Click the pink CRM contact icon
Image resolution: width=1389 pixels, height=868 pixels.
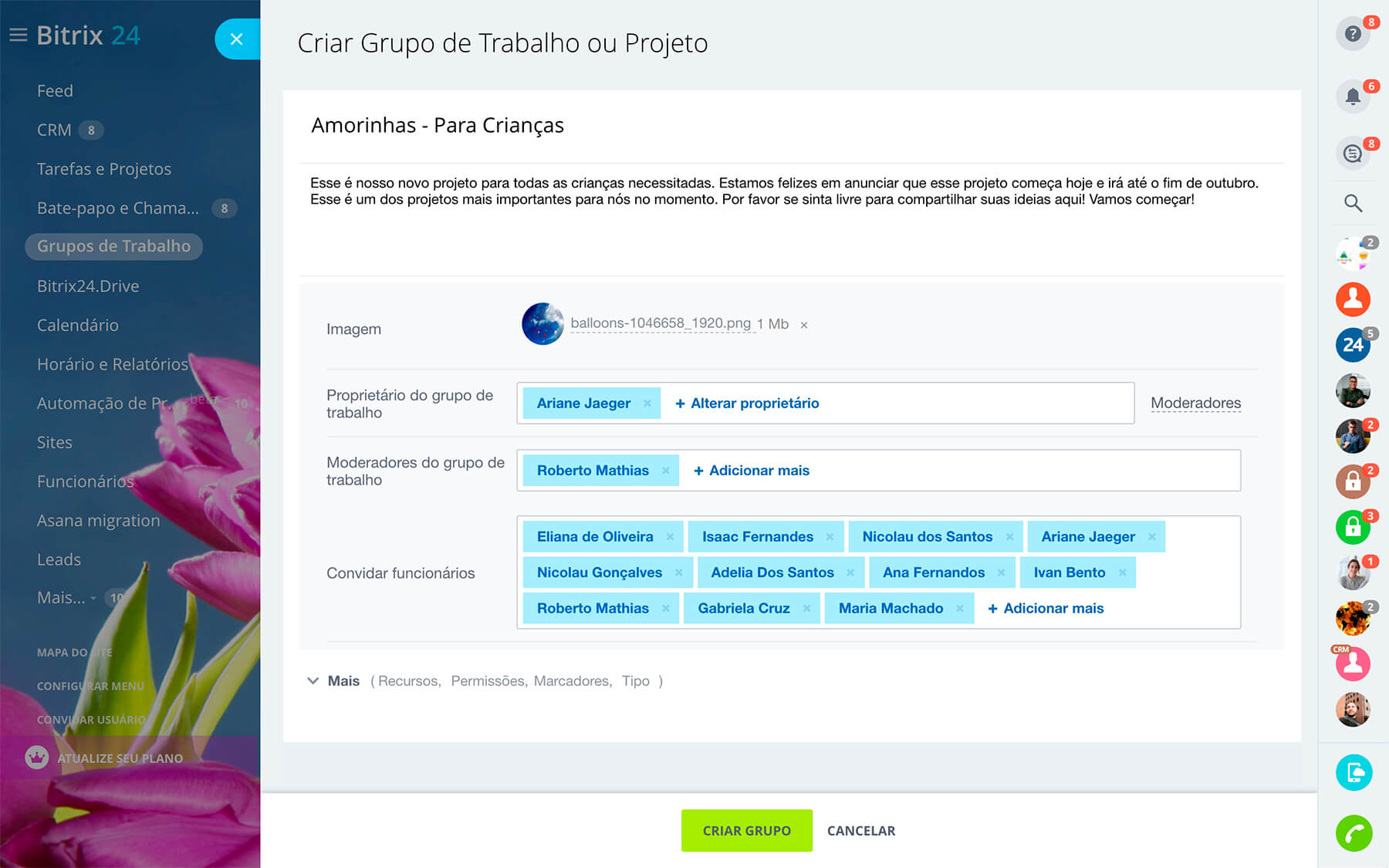click(x=1352, y=664)
